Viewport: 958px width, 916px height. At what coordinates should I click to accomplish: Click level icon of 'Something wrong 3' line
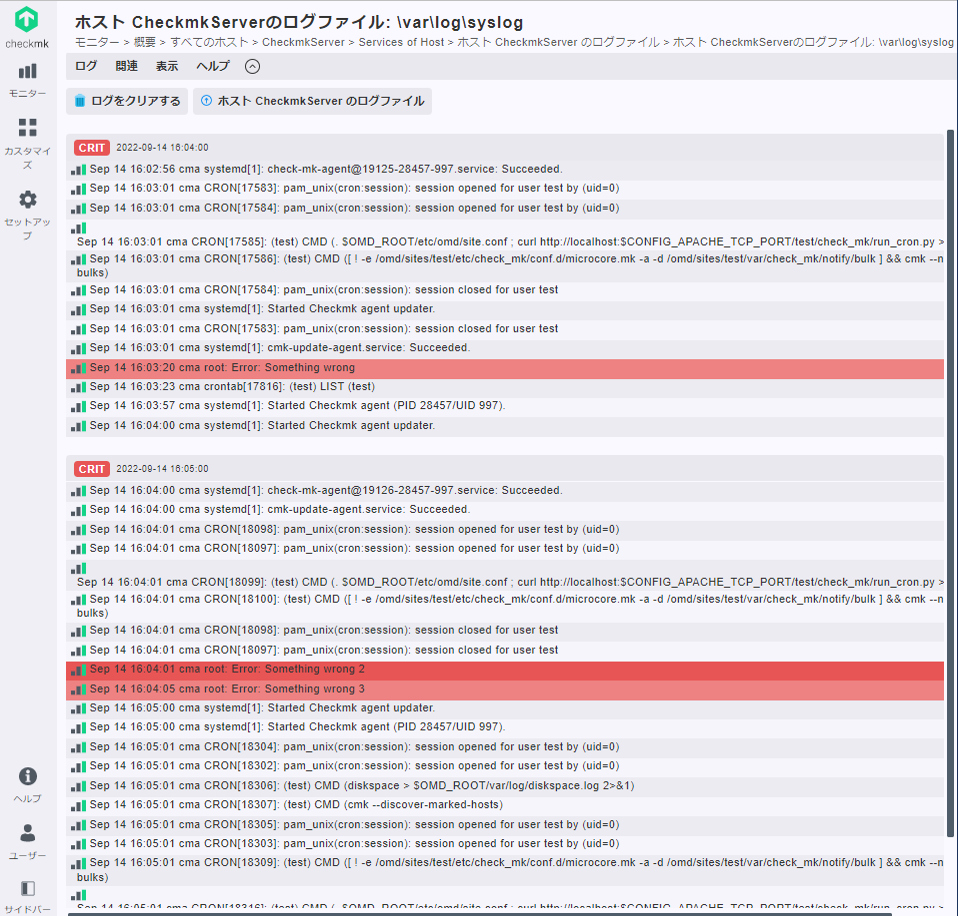coord(78,690)
